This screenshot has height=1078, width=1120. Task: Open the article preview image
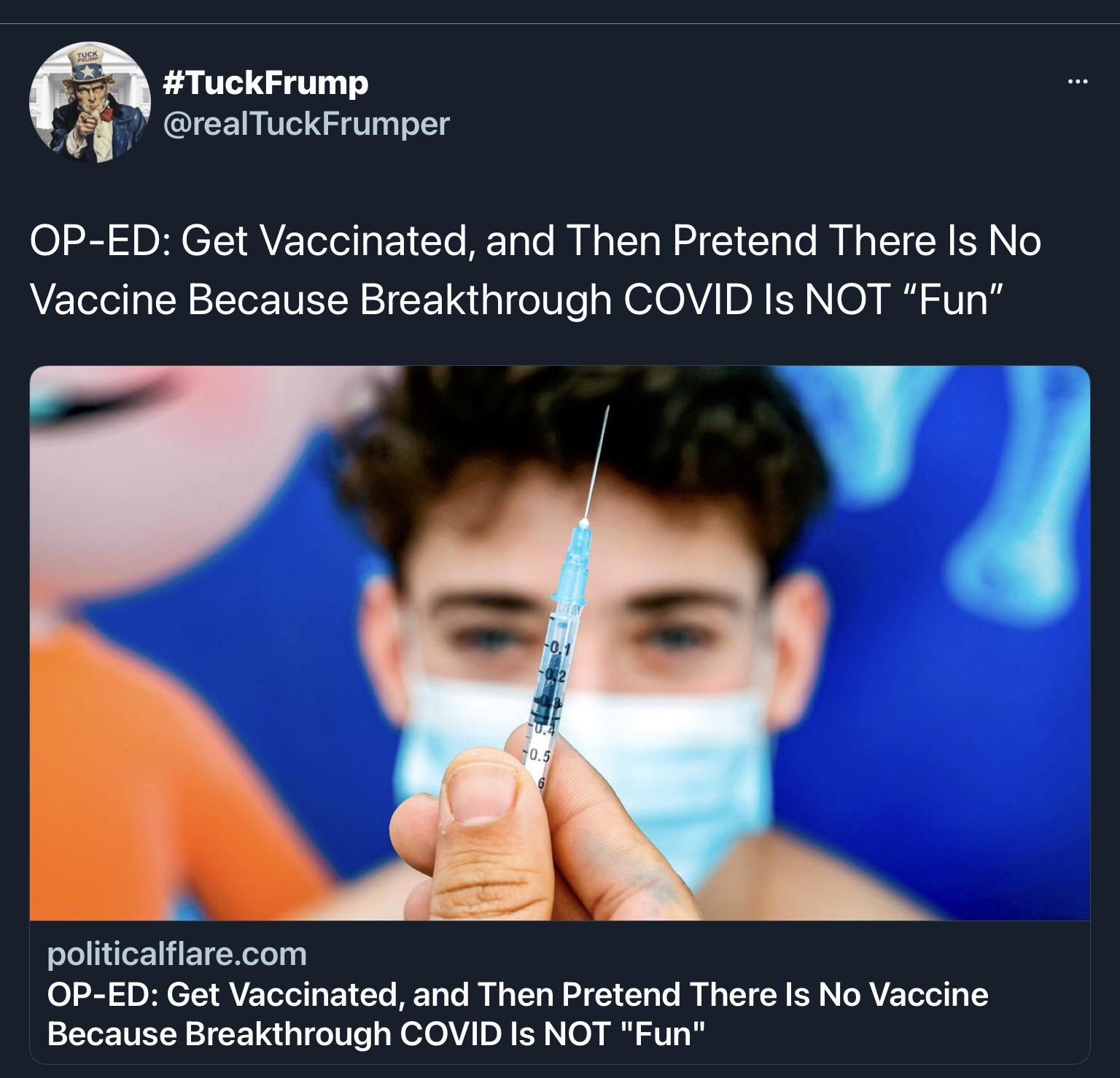click(x=560, y=643)
